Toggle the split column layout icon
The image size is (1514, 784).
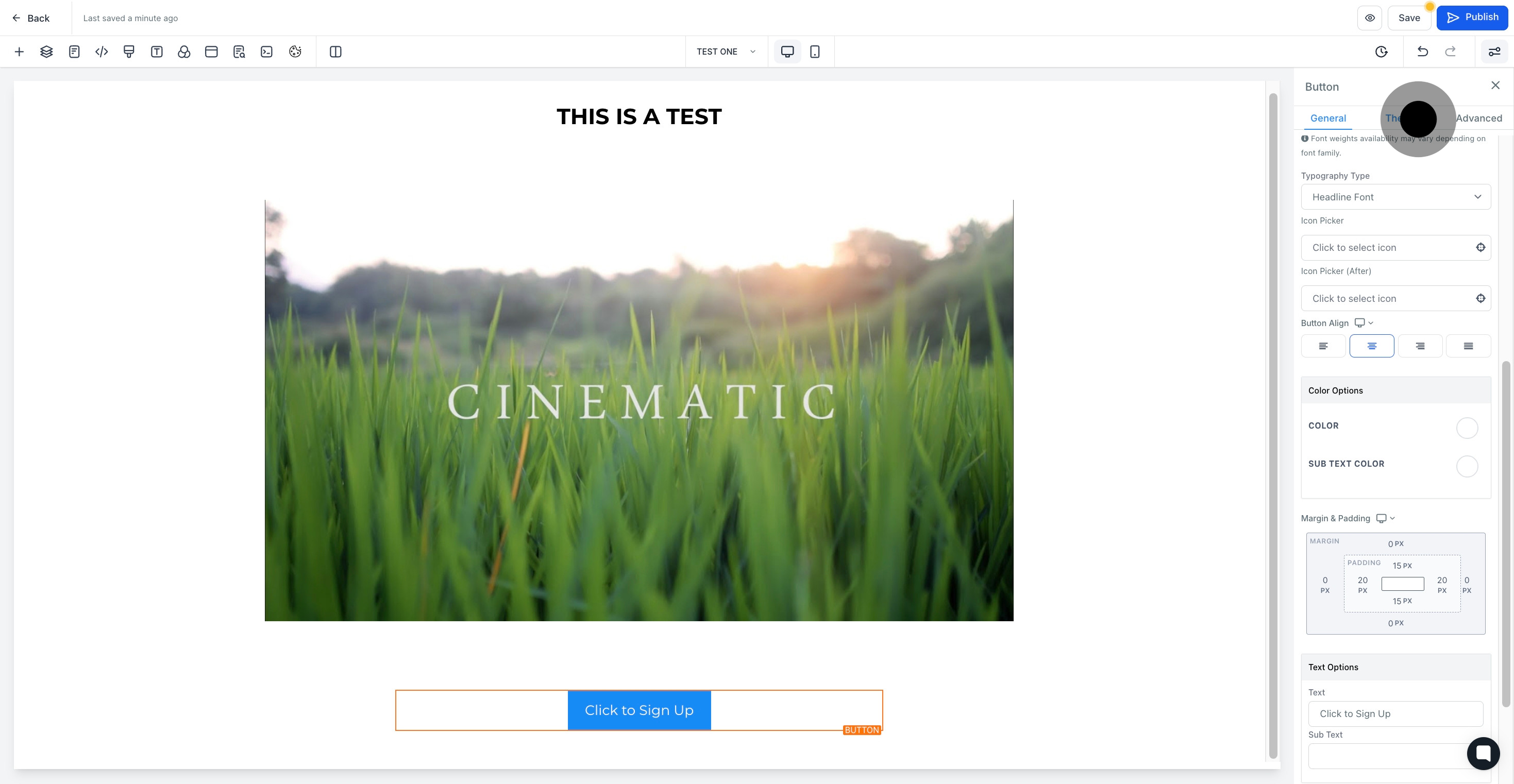pyautogui.click(x=335, y=52)
